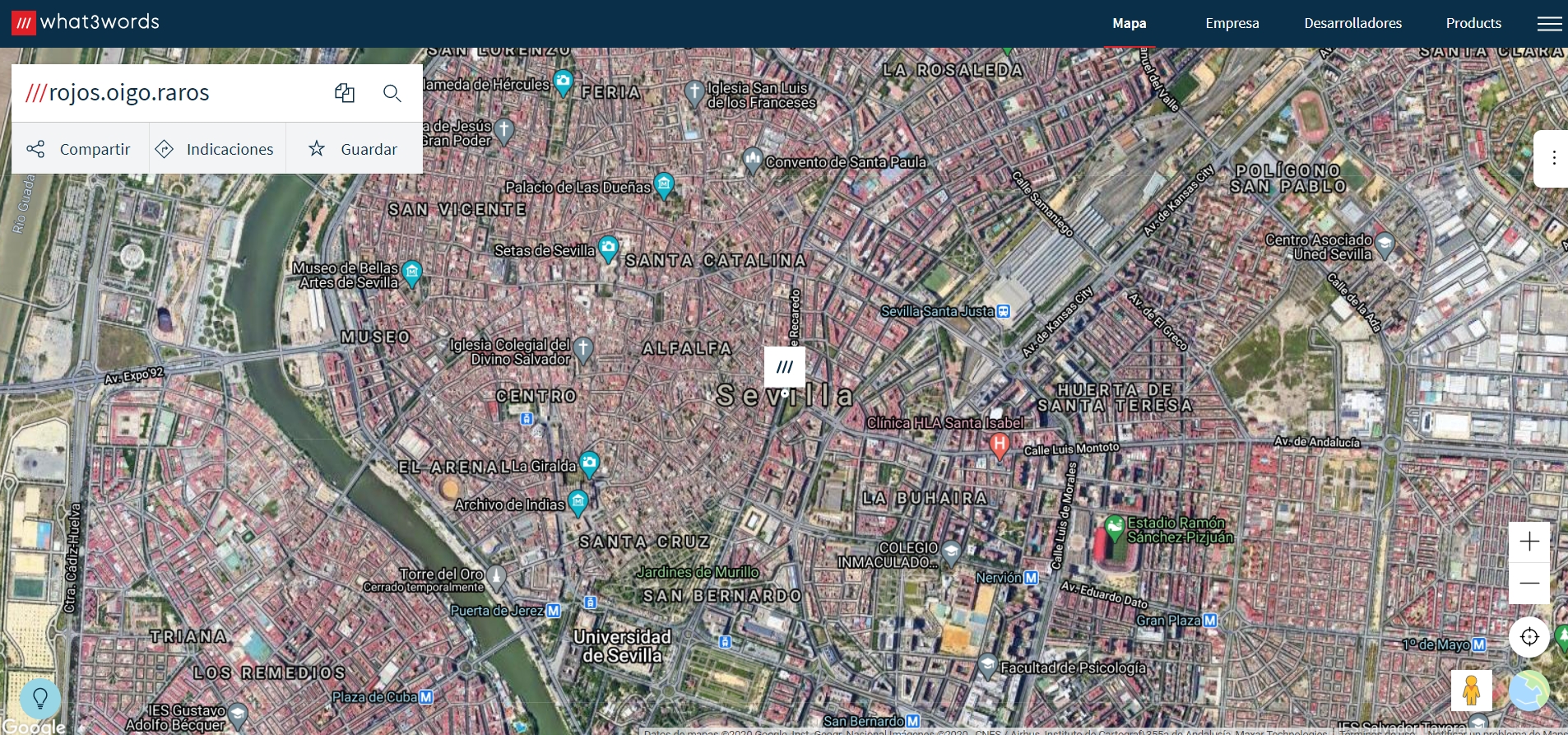Open the Products menu item

point(1473,23)
